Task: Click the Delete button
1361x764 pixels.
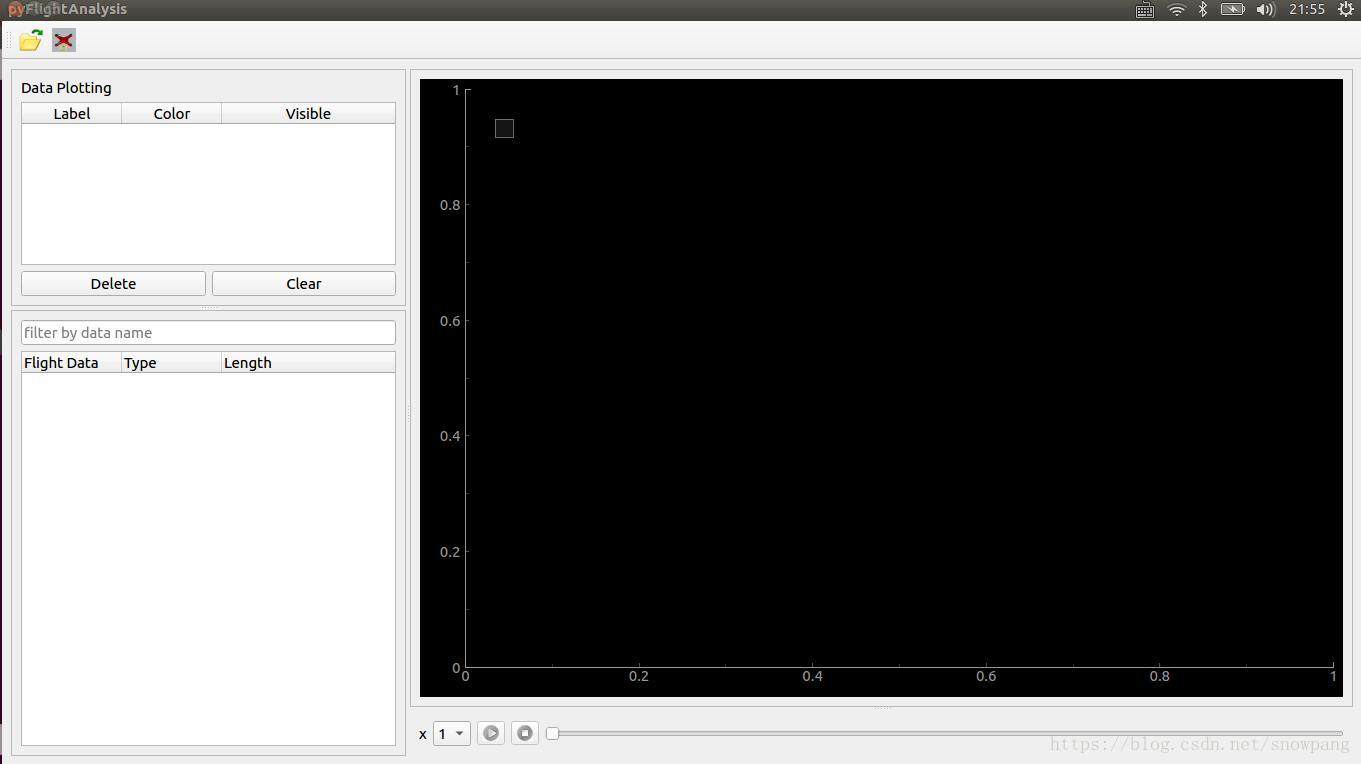Action: 113,284
